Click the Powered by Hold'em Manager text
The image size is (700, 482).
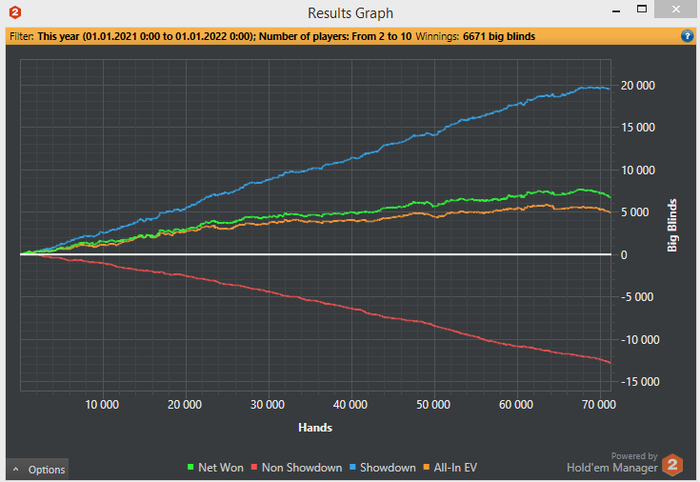pos(612,462)
